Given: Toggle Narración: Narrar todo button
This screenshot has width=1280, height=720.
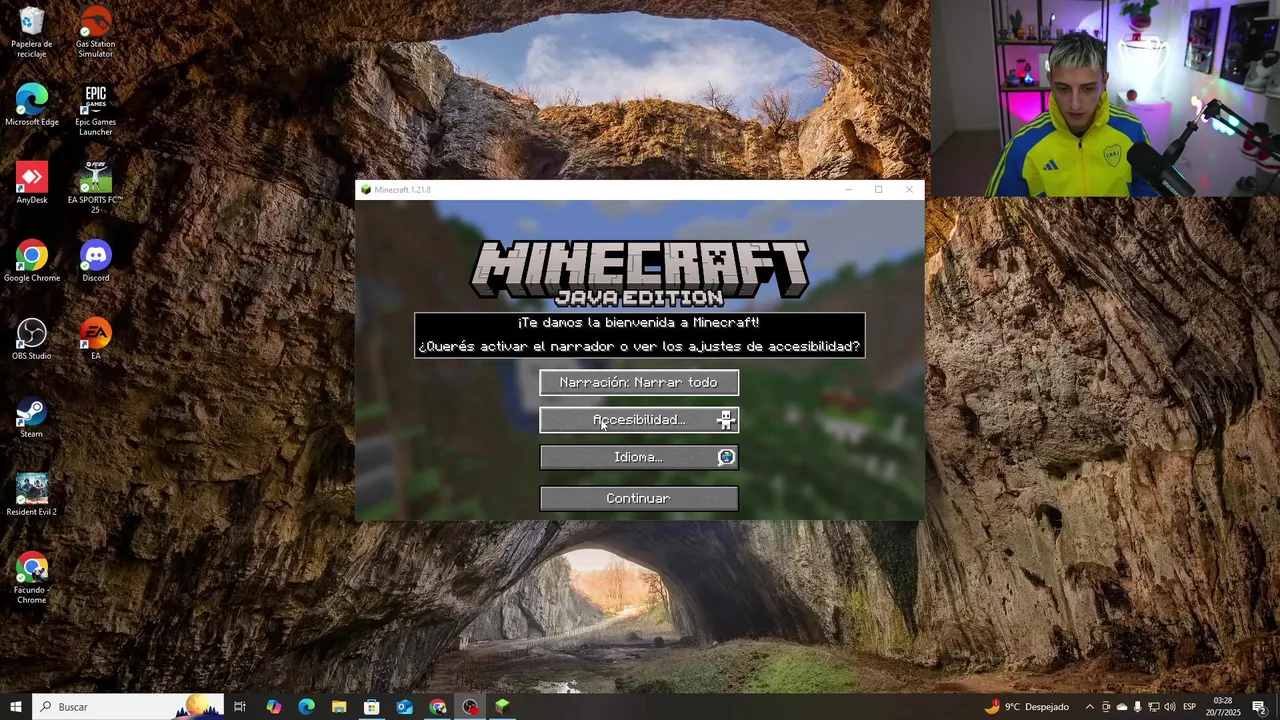Looking at the screenshot, I should pos(639,382).
